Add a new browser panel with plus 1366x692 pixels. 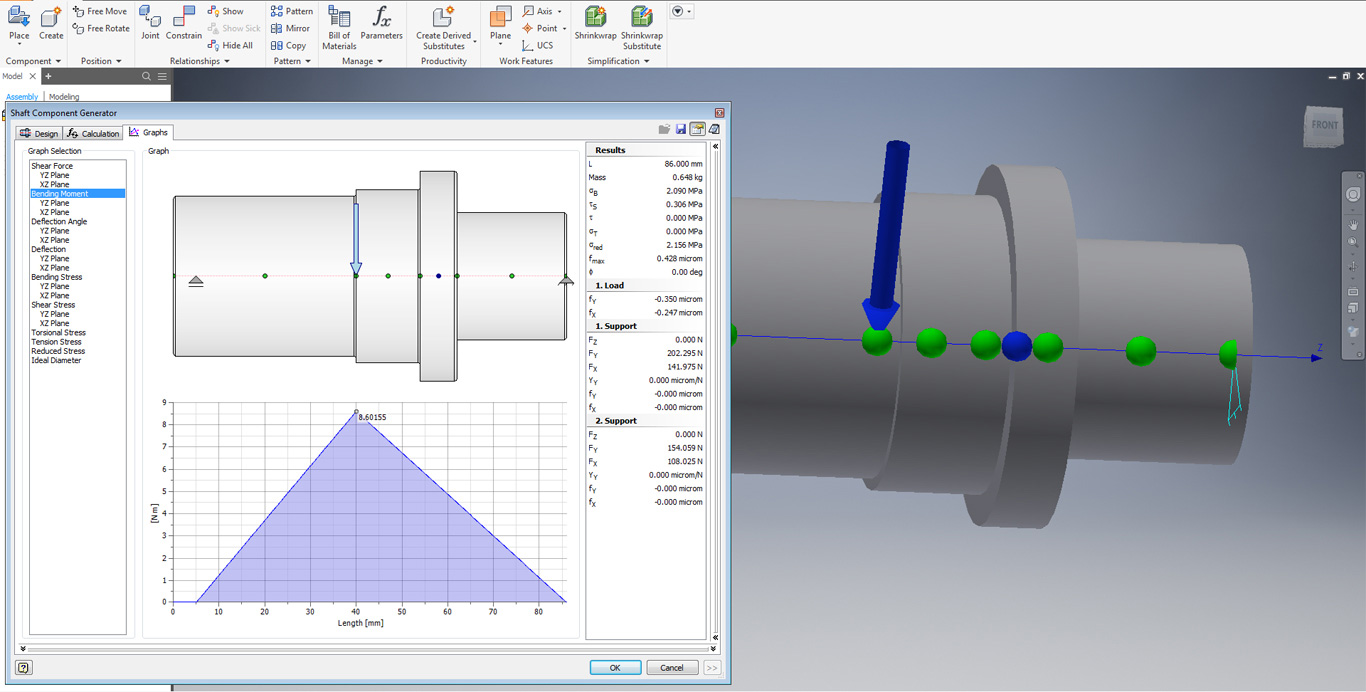[x=47, y=76]
